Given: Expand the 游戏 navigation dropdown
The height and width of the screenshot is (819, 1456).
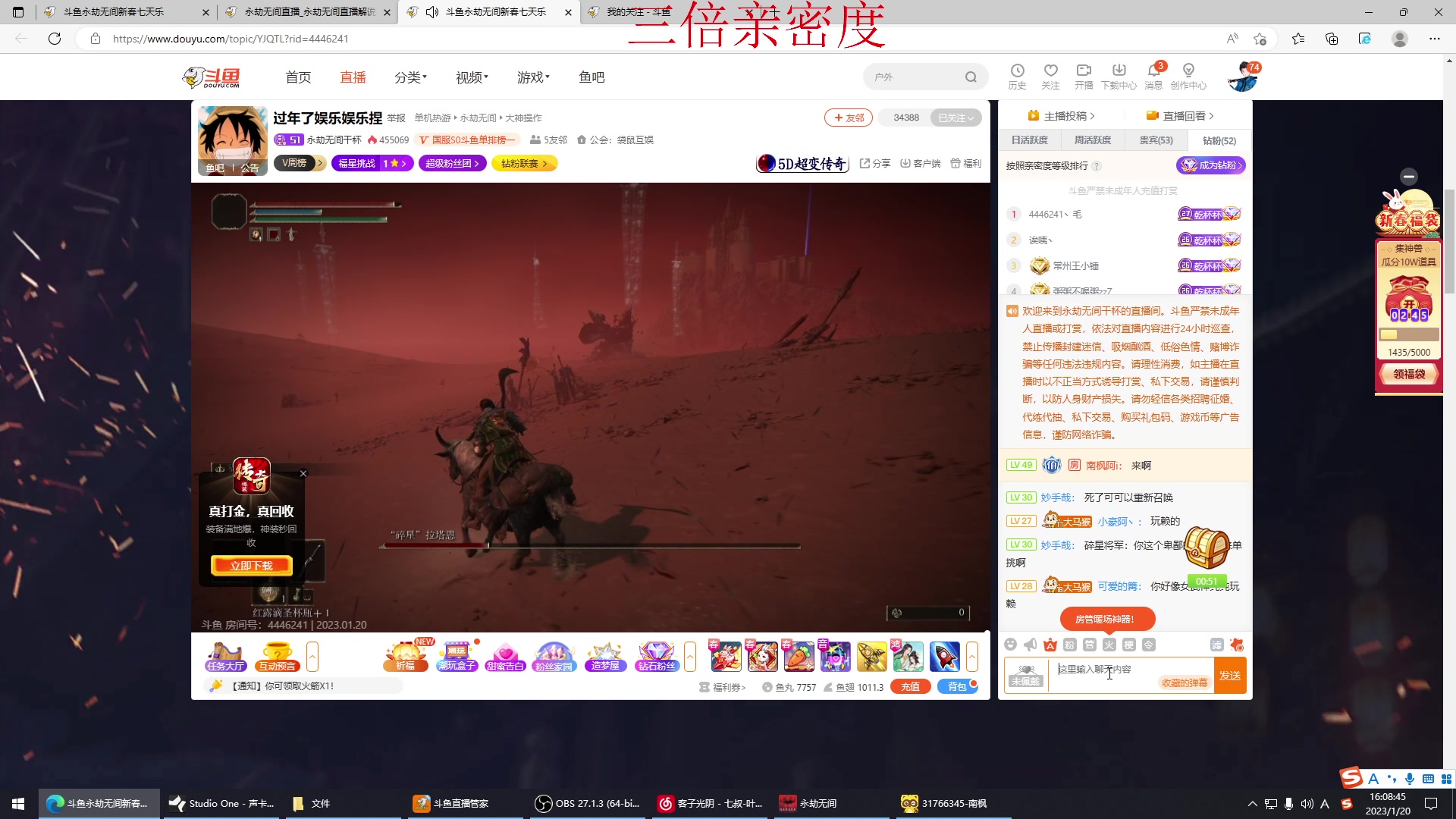Looking at the screenshot, I should 533,77.
